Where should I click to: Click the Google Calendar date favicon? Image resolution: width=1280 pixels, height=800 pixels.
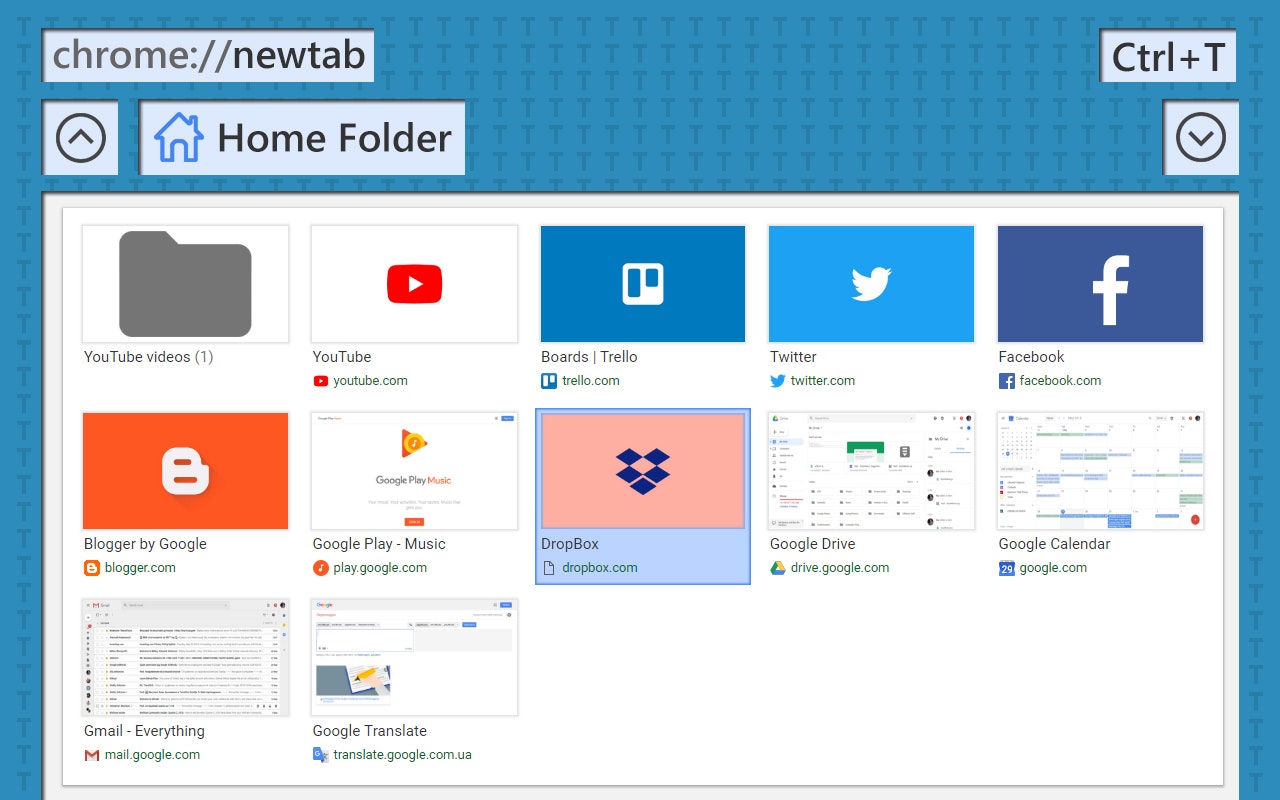[x=1006, y=568]
